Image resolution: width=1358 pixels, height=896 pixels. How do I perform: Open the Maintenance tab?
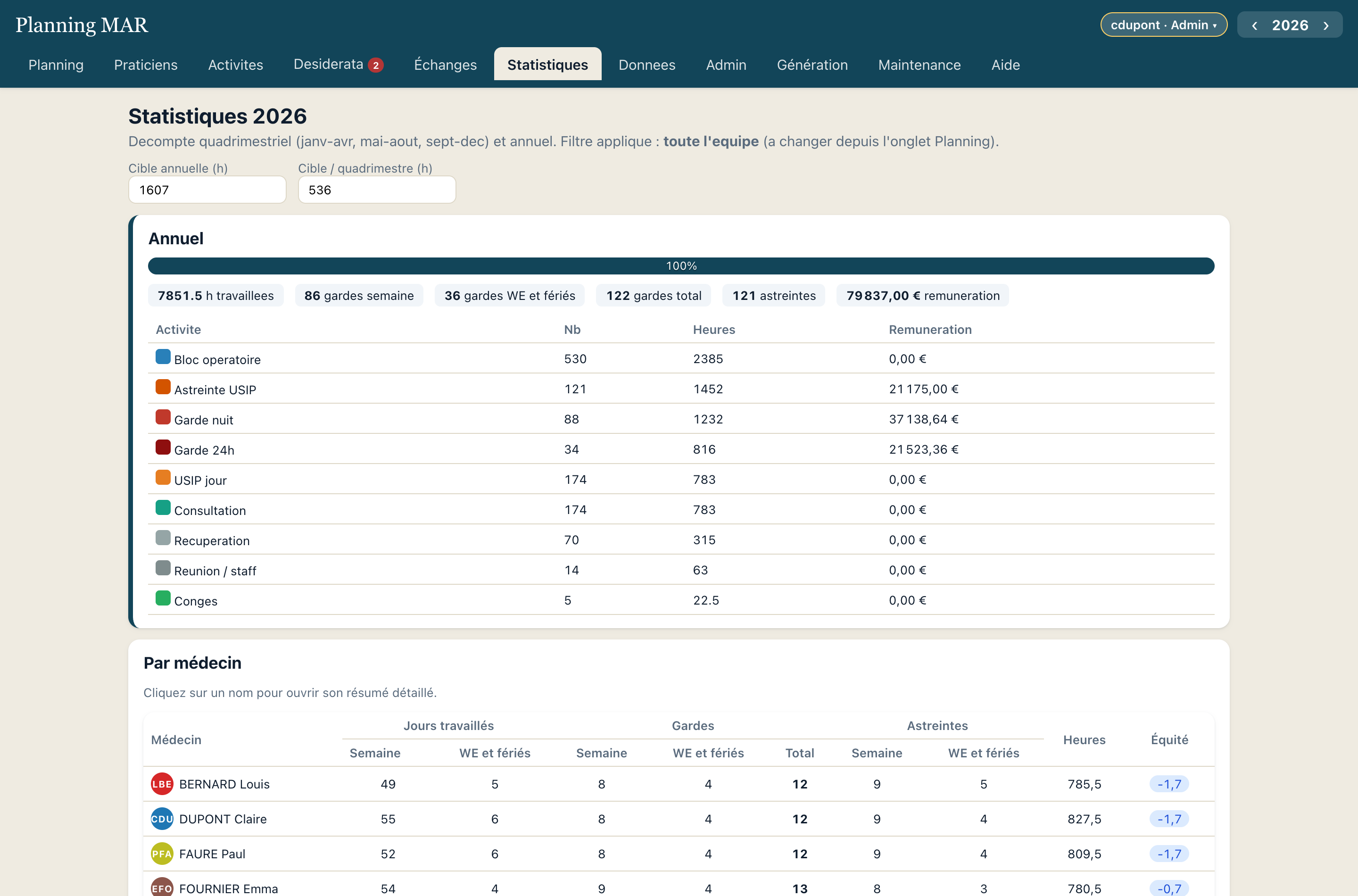click(919, 65)
